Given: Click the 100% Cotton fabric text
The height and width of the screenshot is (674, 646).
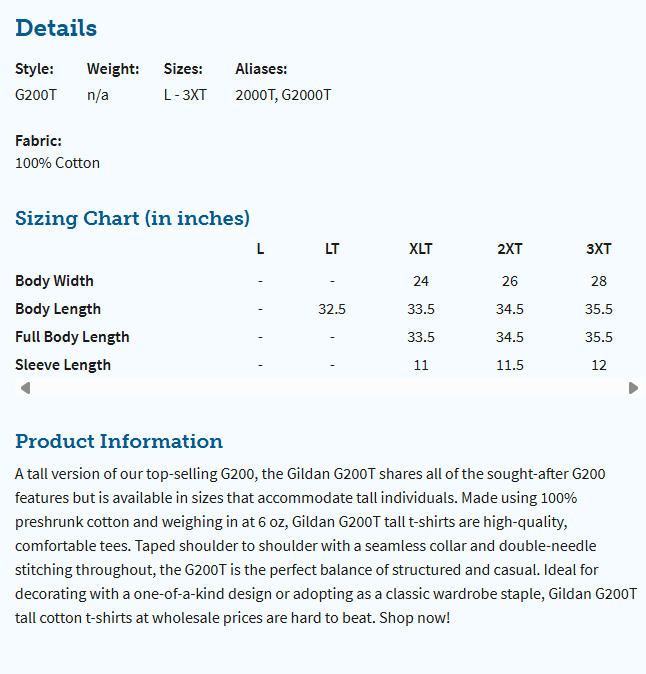Looking at the screenshot, I should coord(57,163).
